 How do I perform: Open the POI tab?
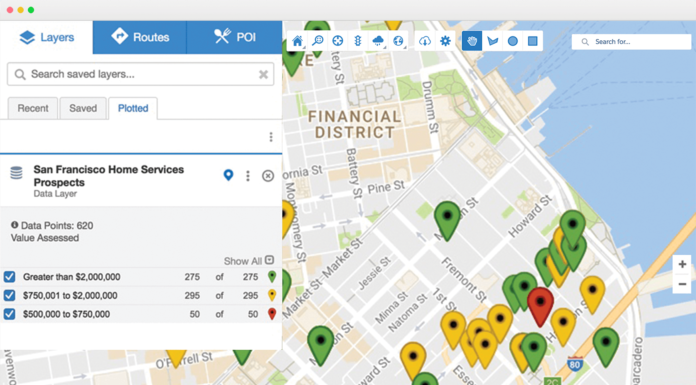[x=234, y=37]
